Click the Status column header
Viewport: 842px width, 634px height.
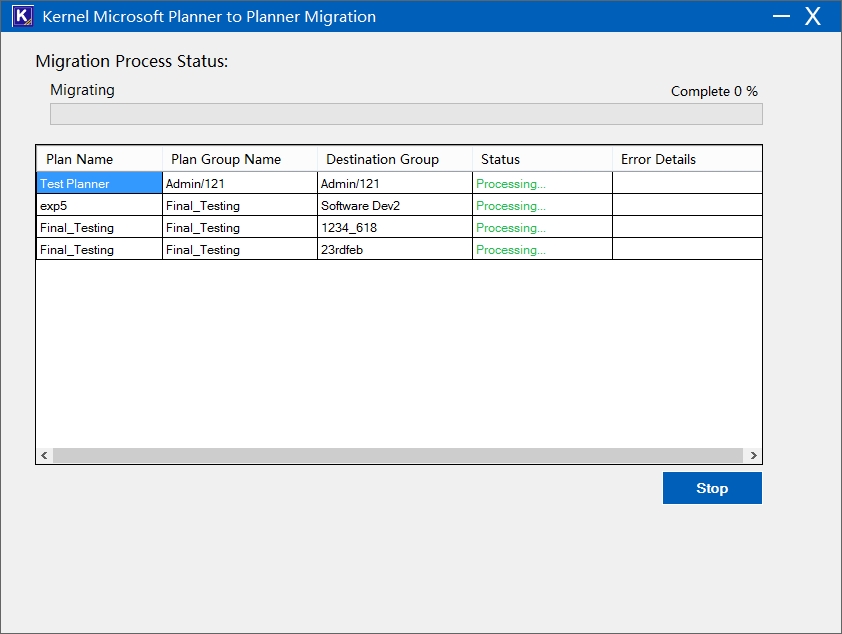500,159
